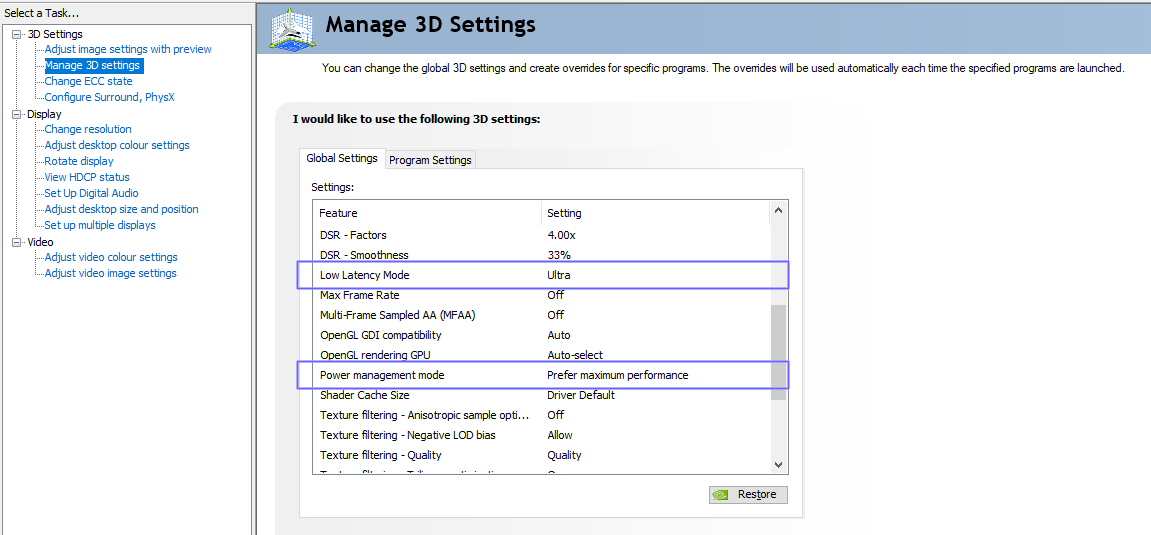Open Adjust video colour settings
The height and width of the screenshot is (535, 1151).
[x=111, y=258]
